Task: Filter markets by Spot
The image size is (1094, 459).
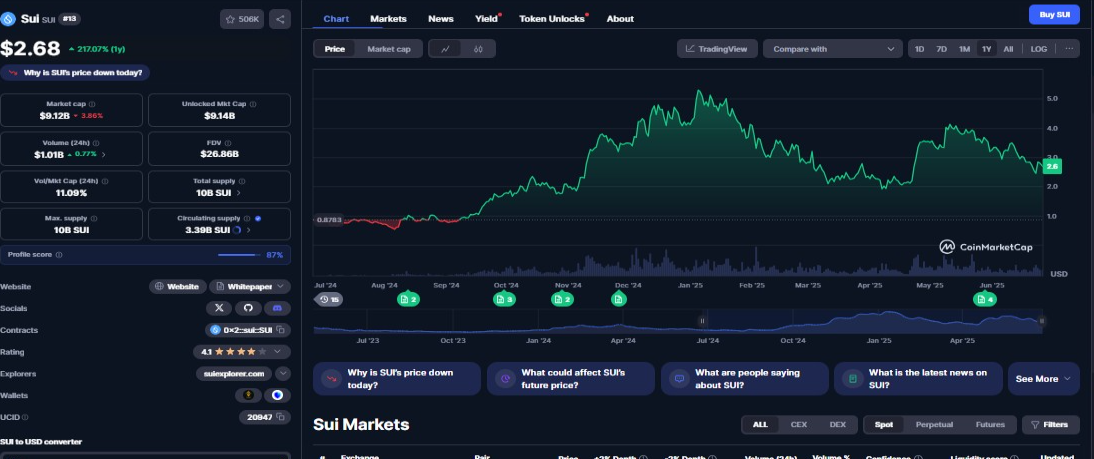Action: click(883, 424)
